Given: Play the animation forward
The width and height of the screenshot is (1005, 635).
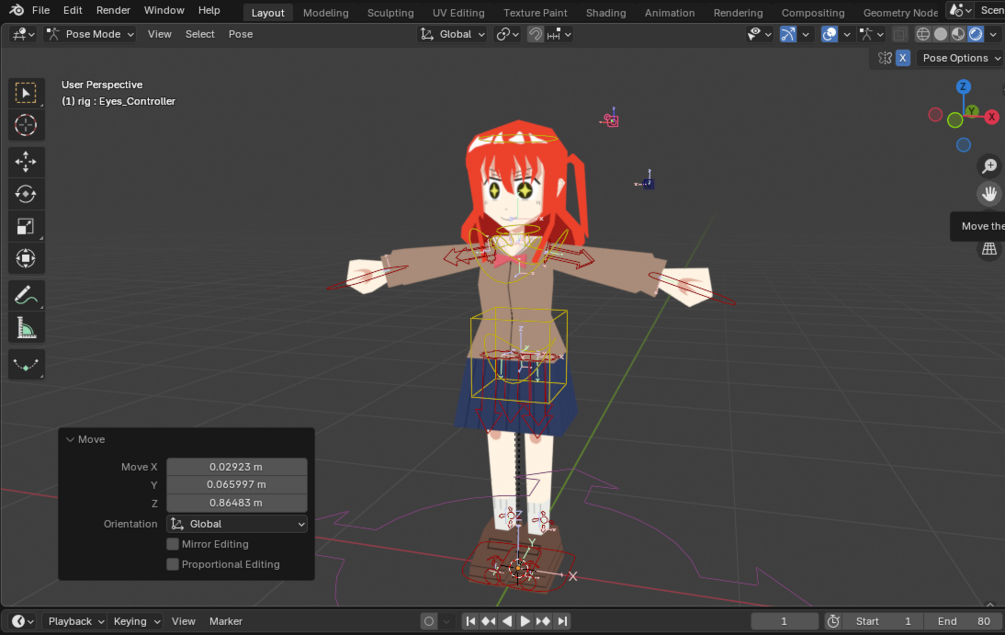Looking at the screenshot, I should tap(525, 621).
